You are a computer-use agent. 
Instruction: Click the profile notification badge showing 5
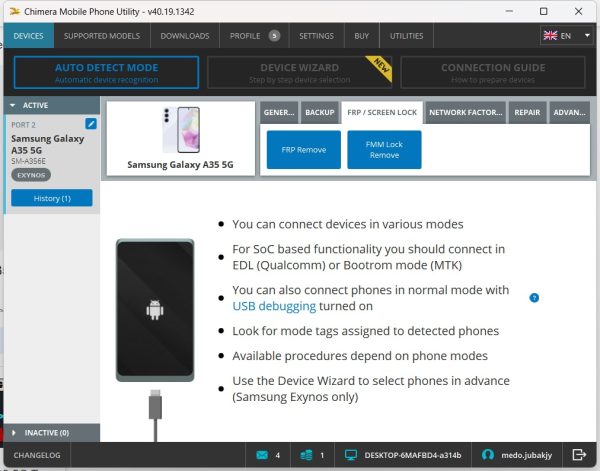pyautogui.click(x=274, y=36)
